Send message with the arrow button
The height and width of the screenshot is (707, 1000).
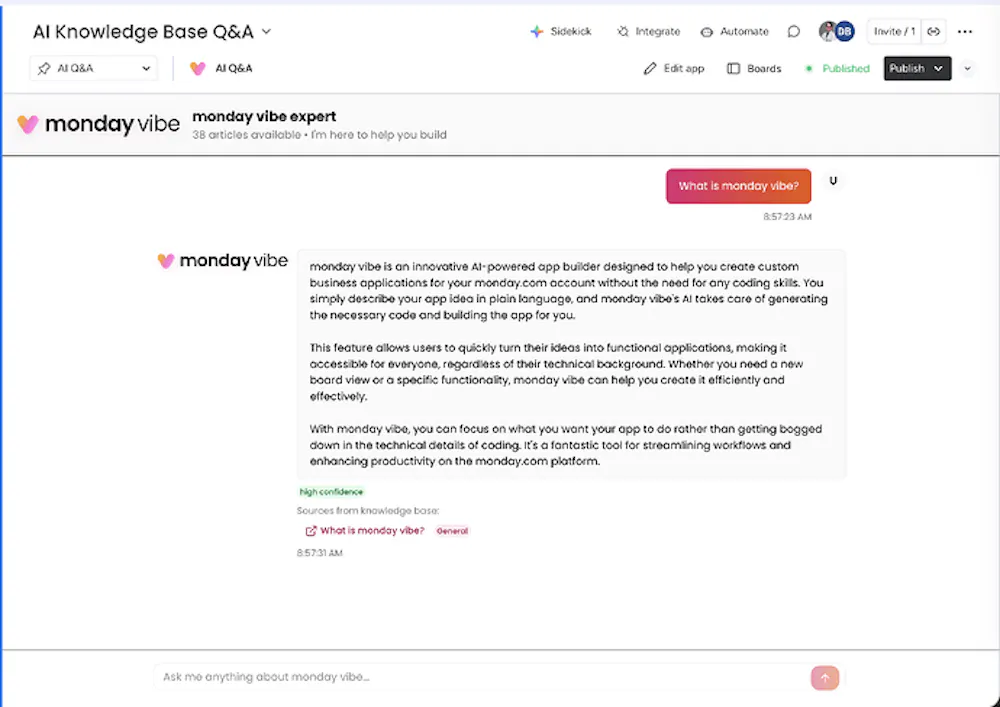click(825, 678)
